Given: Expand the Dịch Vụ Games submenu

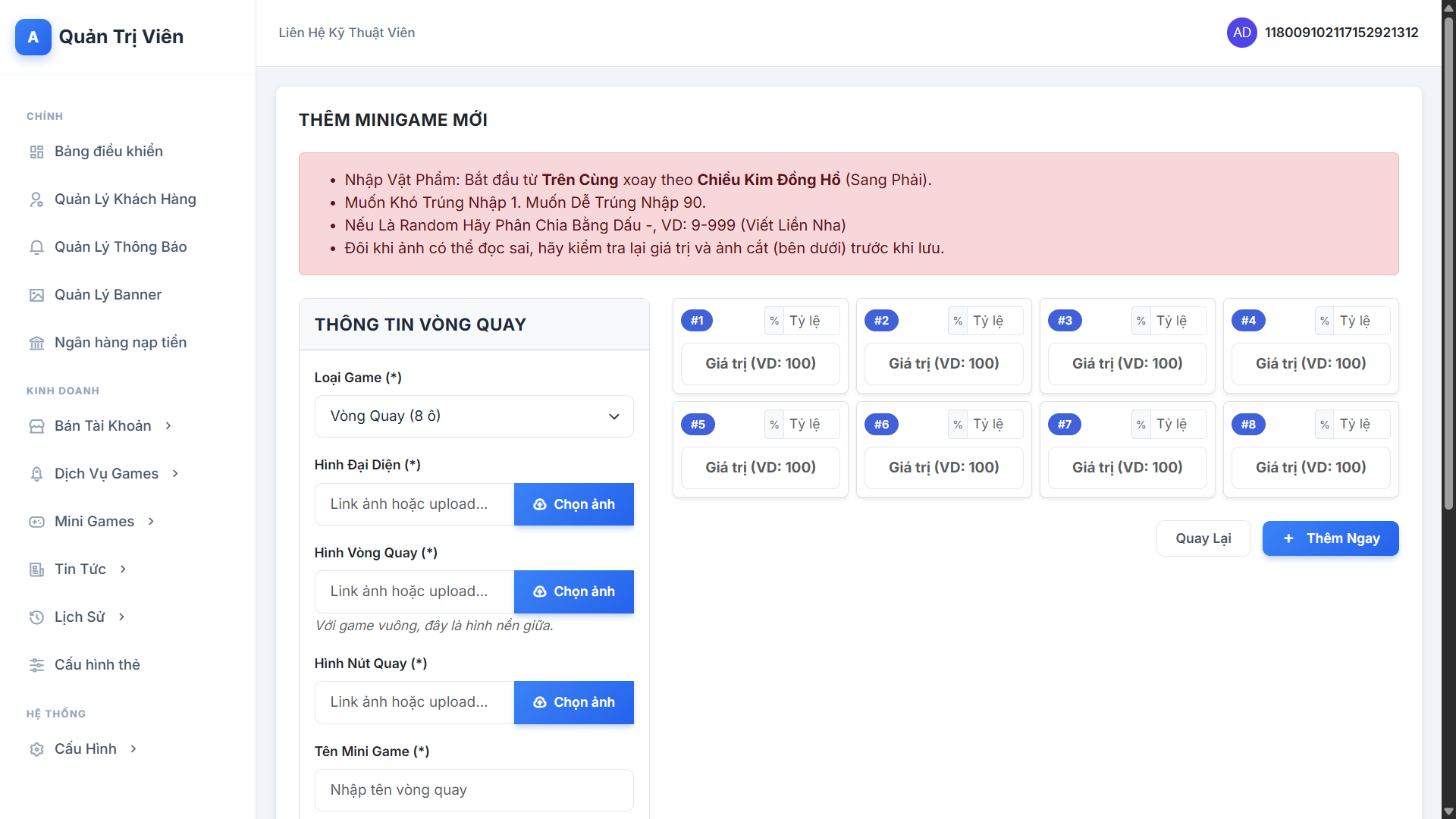Looking at the screenshot, I should pos(106,474).
